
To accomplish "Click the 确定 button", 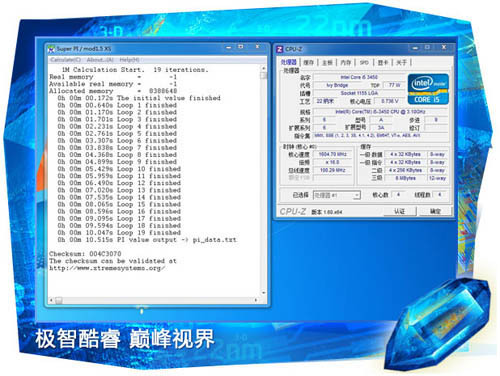I will (x=435, y=211).
